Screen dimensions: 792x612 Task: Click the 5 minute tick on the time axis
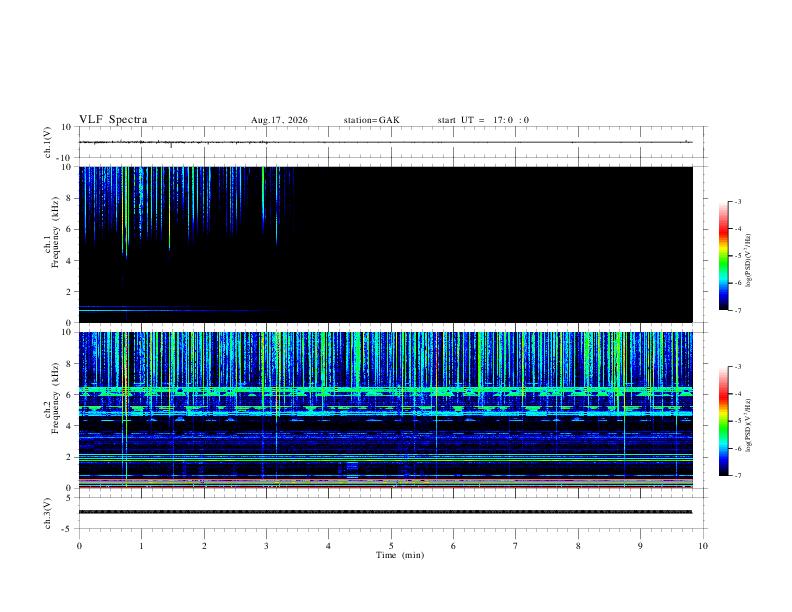pyautogui.click(x=391, y=546)
